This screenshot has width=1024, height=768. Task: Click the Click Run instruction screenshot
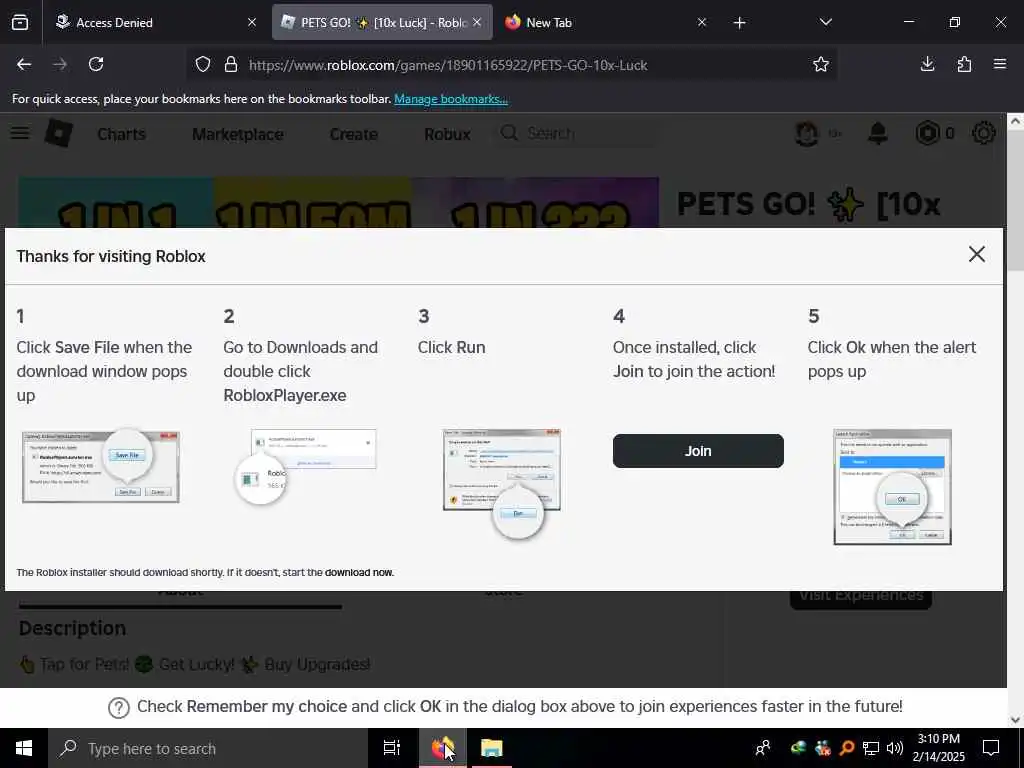point(502,482)
